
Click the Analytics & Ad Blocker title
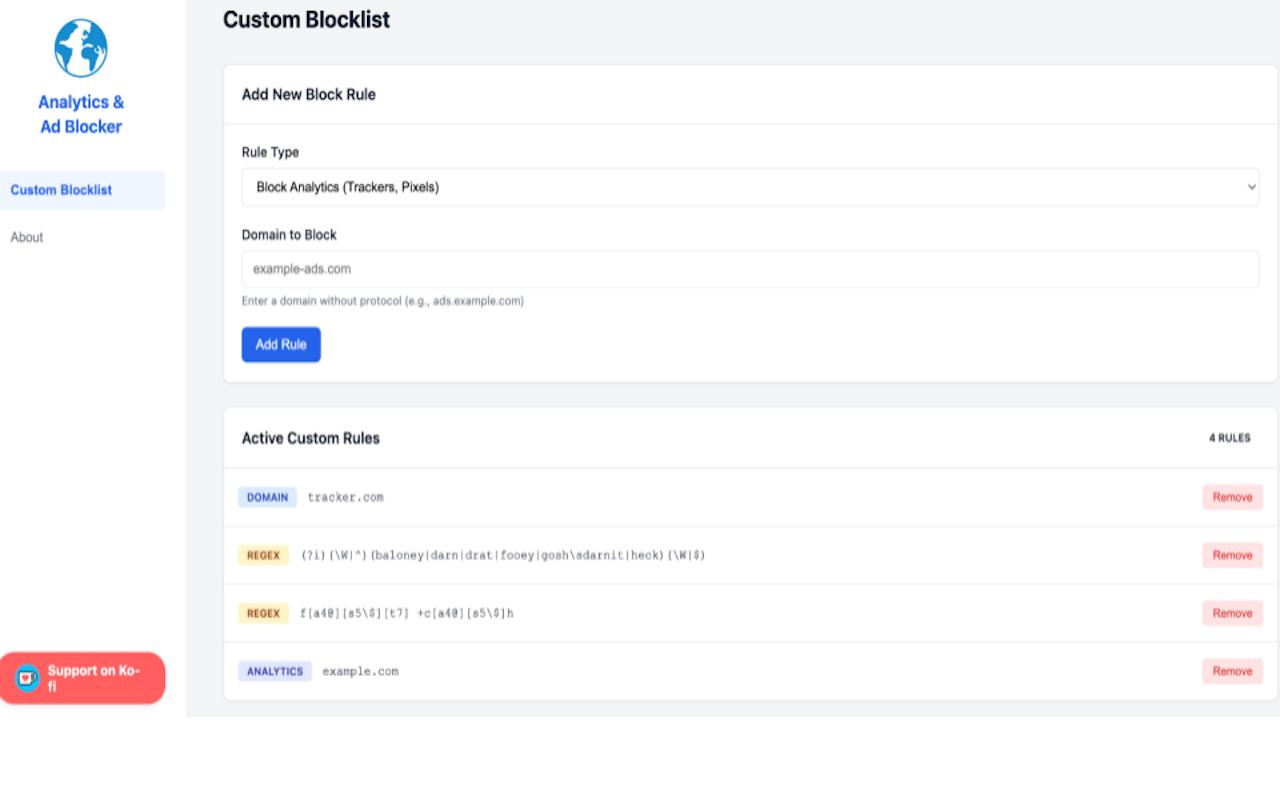(81, 114)
